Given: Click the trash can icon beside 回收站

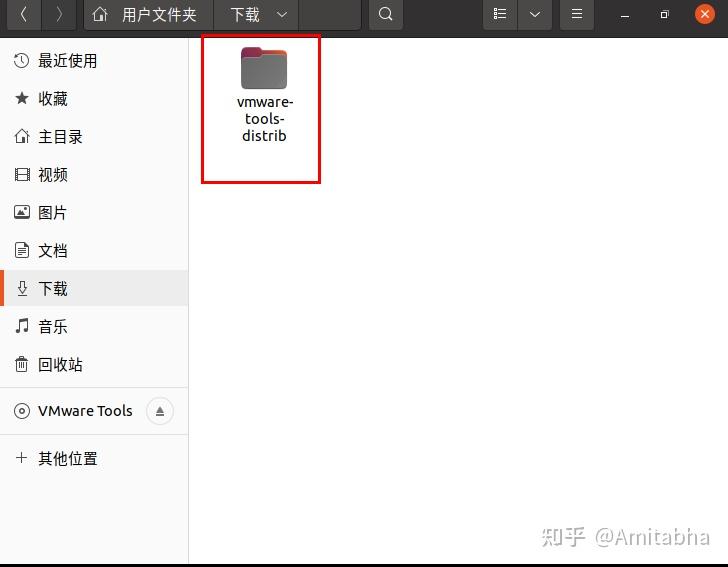Looking at the screenshot, I should click(x=21, y=364).
